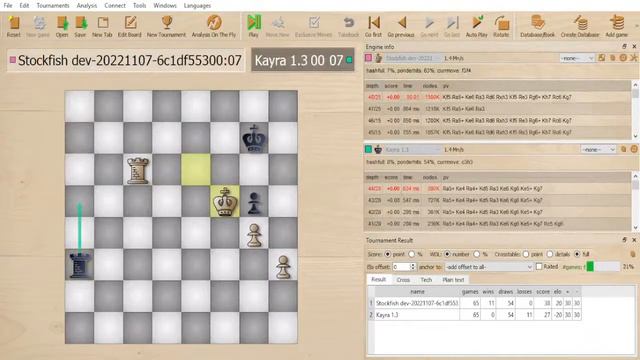This screenshot has width=640, height=360.
Task: Click the Exclusive Moves toolbar icon
Action: point(313,26)
